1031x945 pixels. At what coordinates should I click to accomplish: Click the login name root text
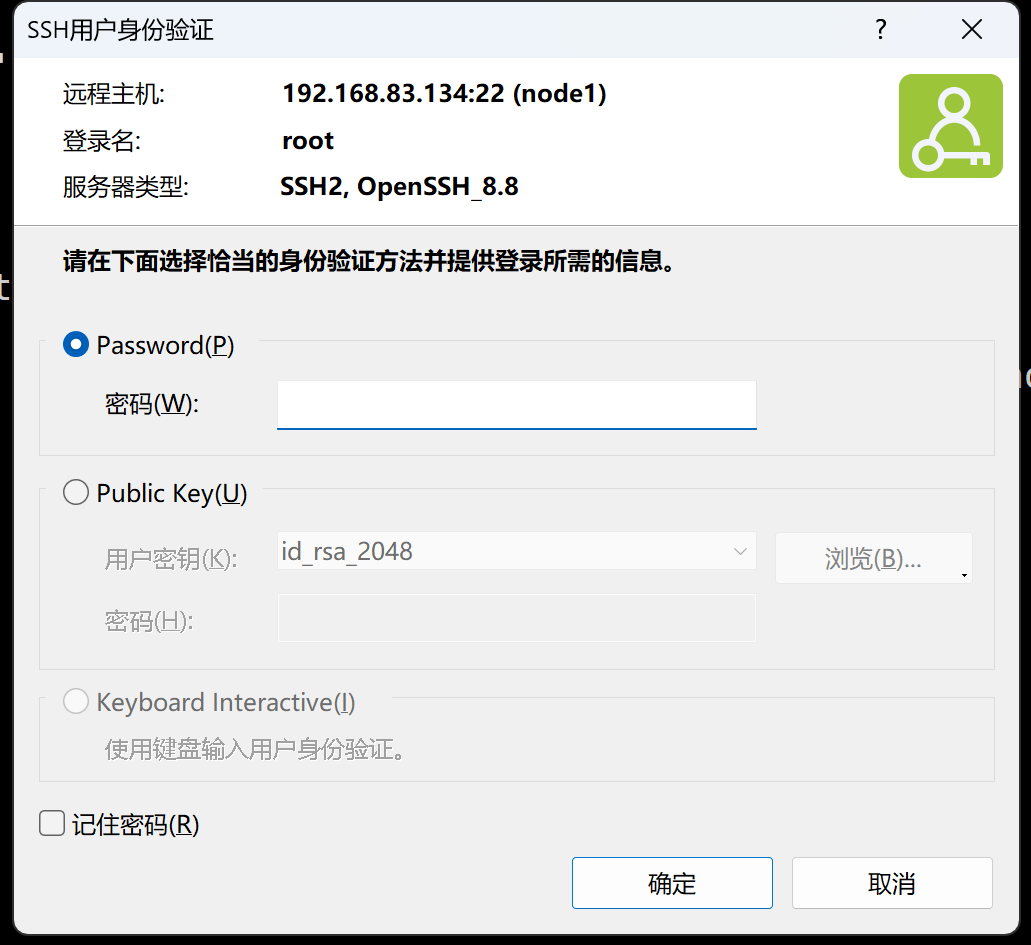pyautogui.click(x=308, y=141)
